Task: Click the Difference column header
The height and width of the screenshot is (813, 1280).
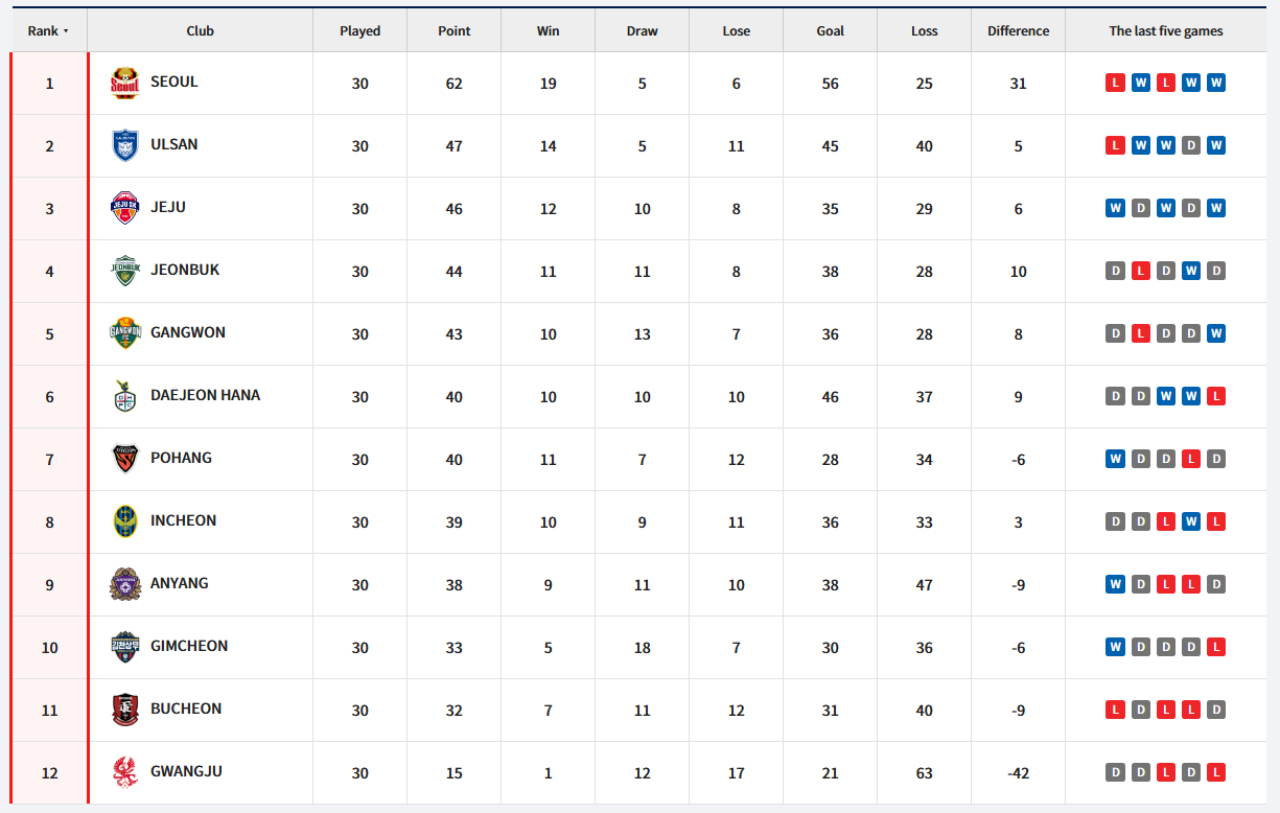Action: point(1018,31)
